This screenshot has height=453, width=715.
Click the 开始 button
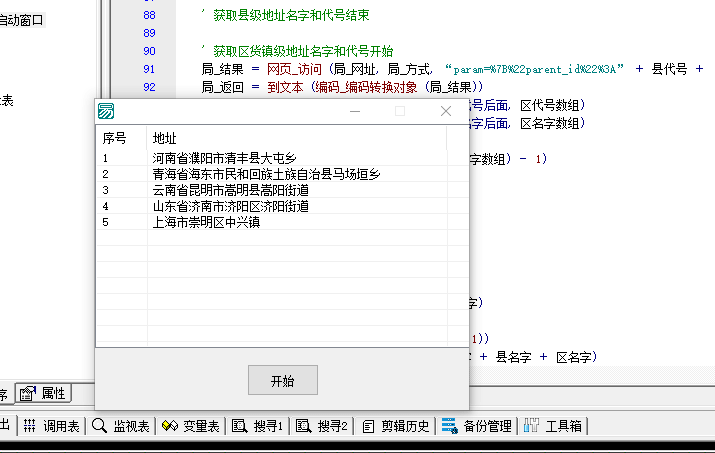[283, 380]
